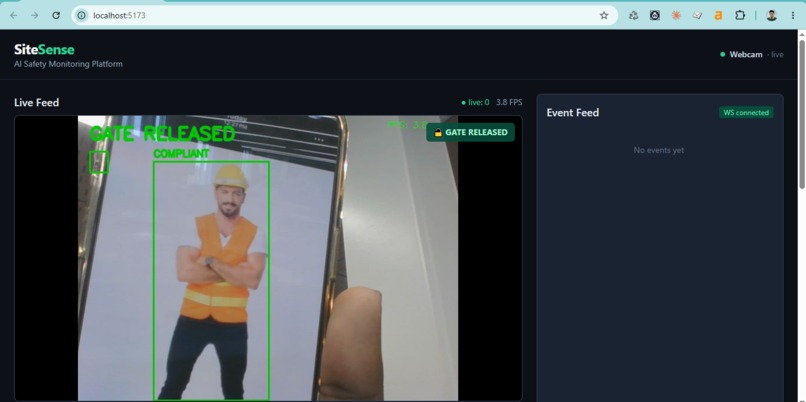Click the SiteSense logo

(44, 50)
